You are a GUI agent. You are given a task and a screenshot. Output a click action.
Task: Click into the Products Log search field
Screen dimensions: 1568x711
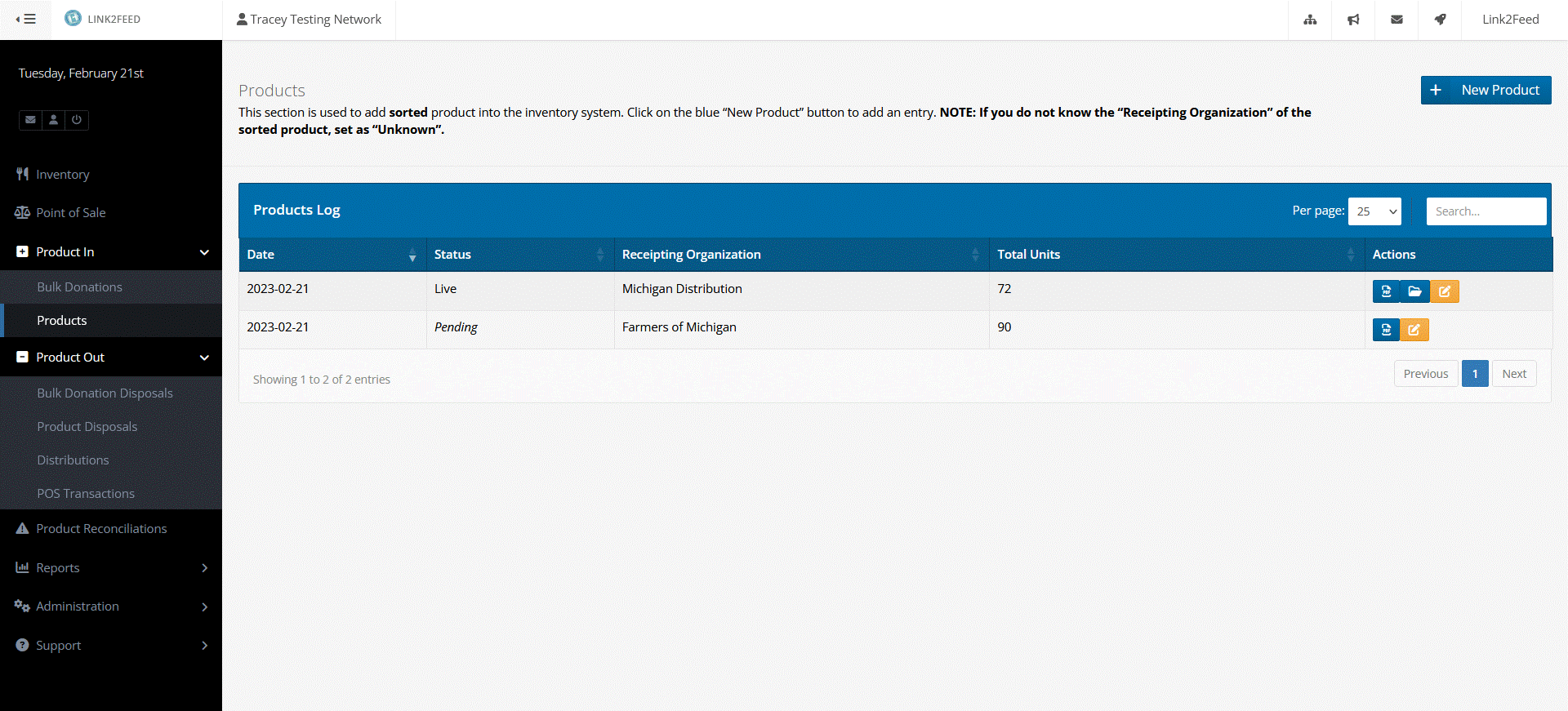(x=1486, y=211)
